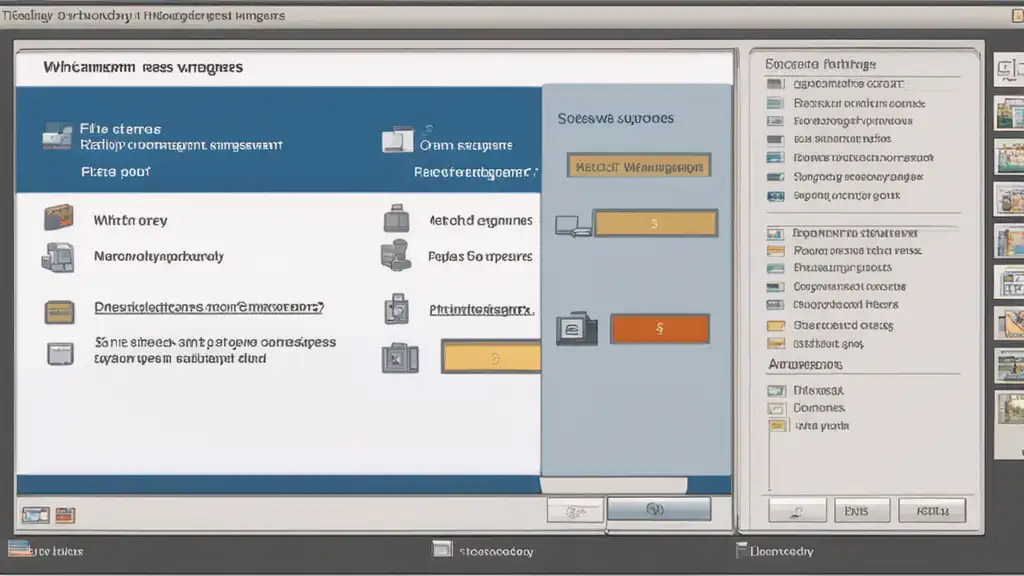Click the topmost thumbnail in the far-right strip

pos(1010,69)
